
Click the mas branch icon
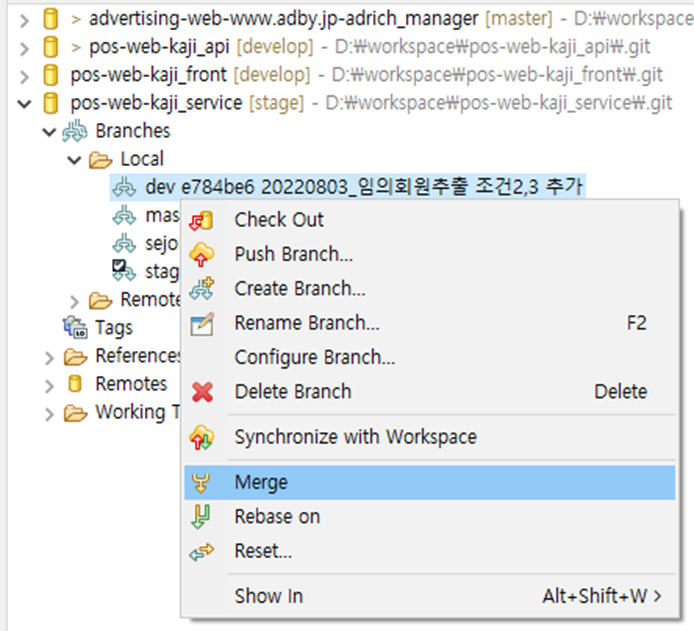tap(124, 216)
